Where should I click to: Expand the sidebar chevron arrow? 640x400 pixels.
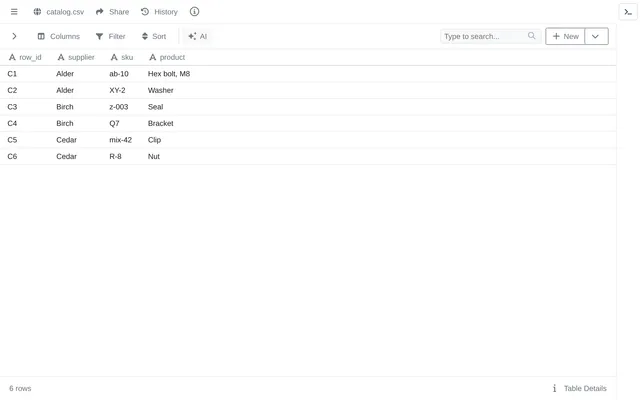point(14,36)
